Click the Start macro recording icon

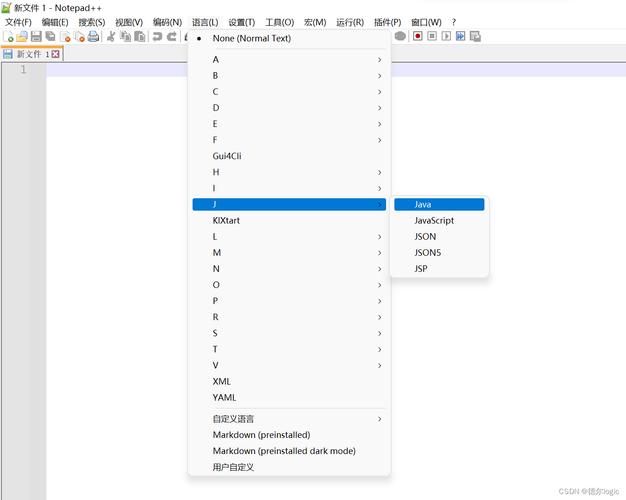coord(418,36)
